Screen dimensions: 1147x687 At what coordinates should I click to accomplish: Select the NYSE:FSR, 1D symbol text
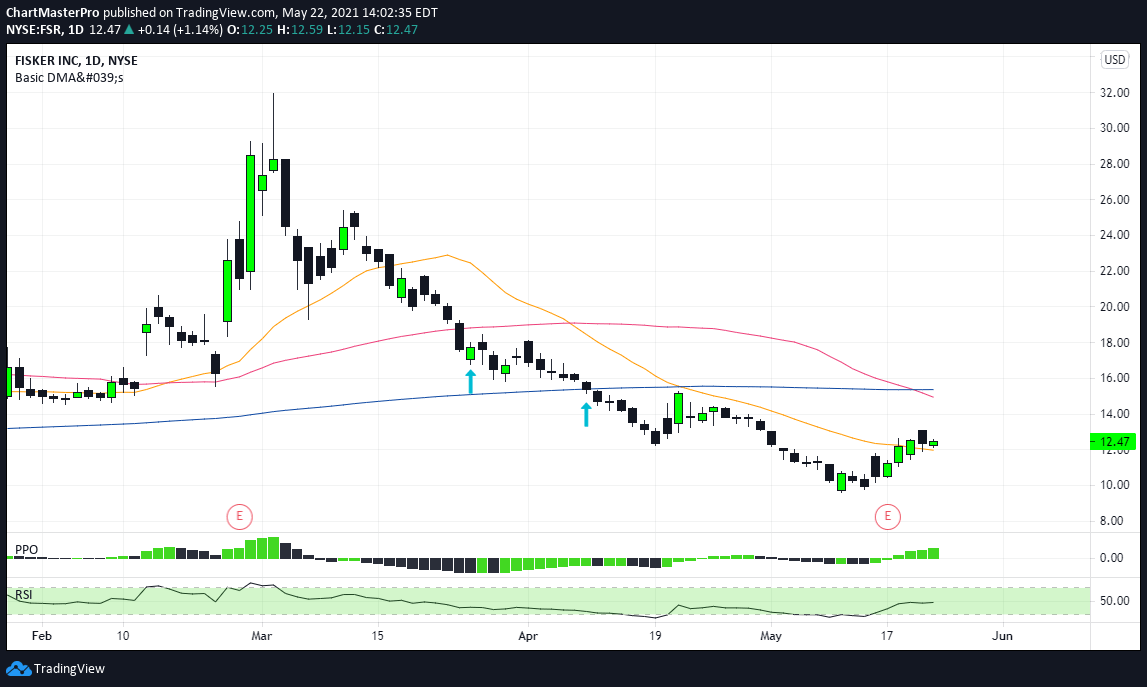point(45,30)
